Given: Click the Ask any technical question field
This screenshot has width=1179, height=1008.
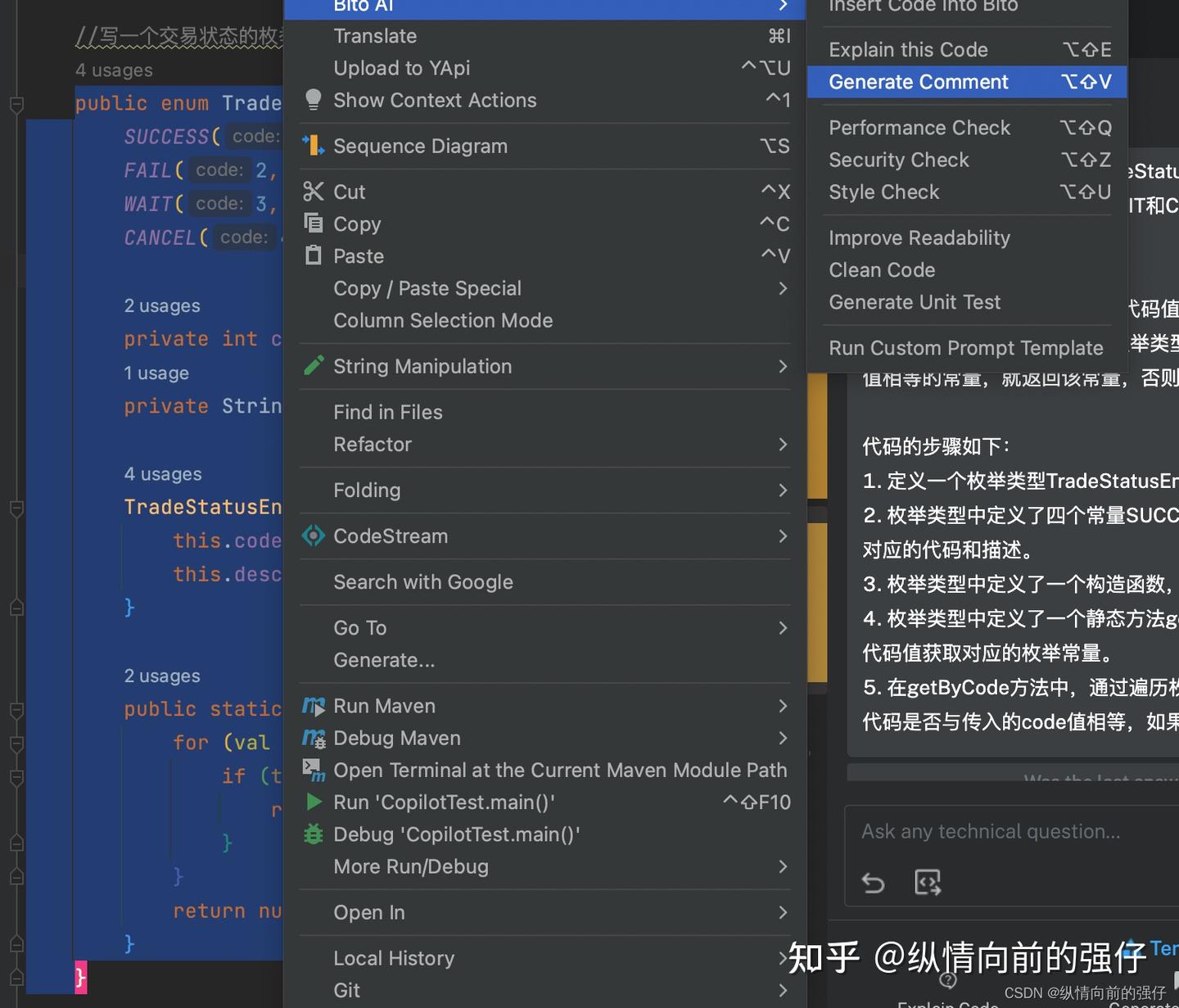Looking at the screenshot, I should click(991, 831).
